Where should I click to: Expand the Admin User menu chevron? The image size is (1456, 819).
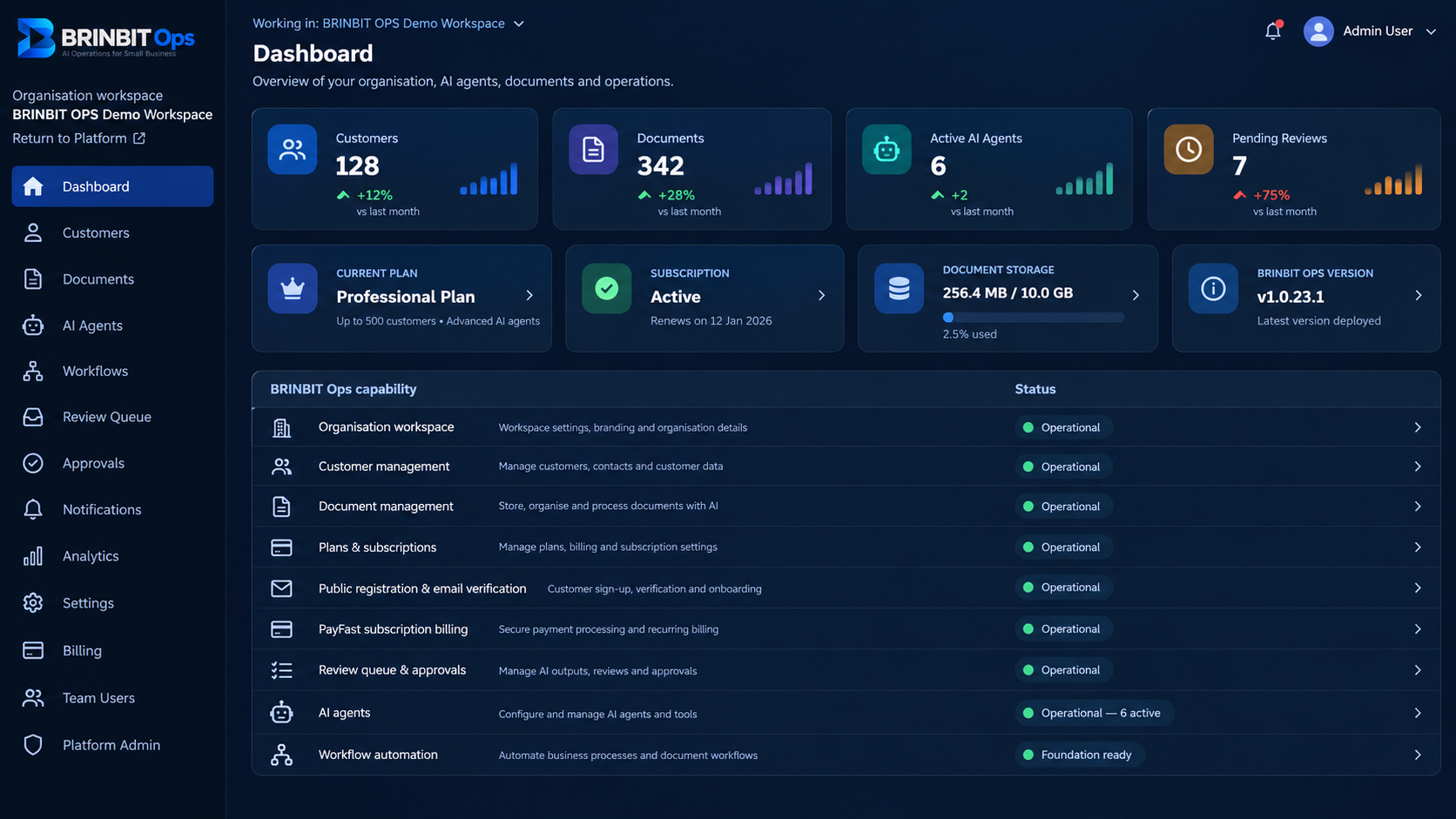[x=1431, y=31]
